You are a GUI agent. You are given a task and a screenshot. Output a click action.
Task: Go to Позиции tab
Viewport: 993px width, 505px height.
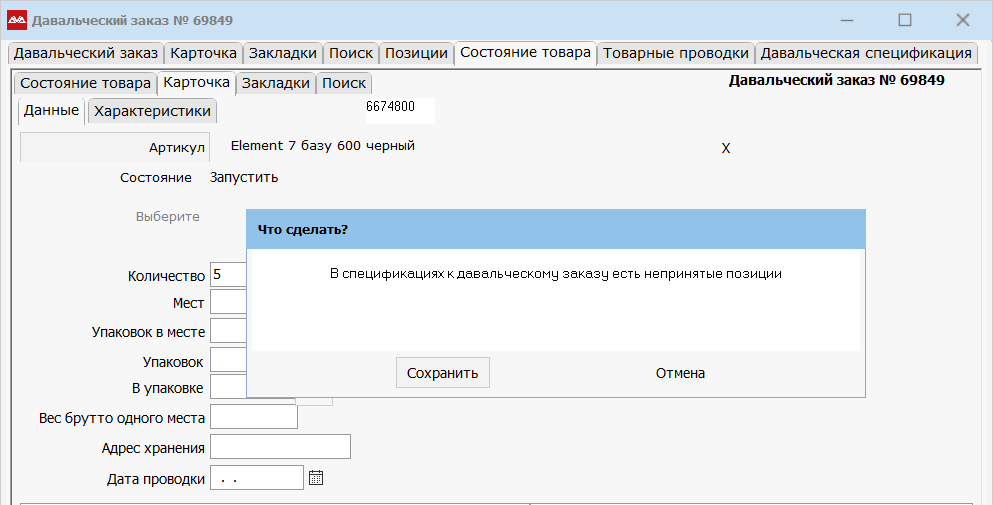point(416,53)
